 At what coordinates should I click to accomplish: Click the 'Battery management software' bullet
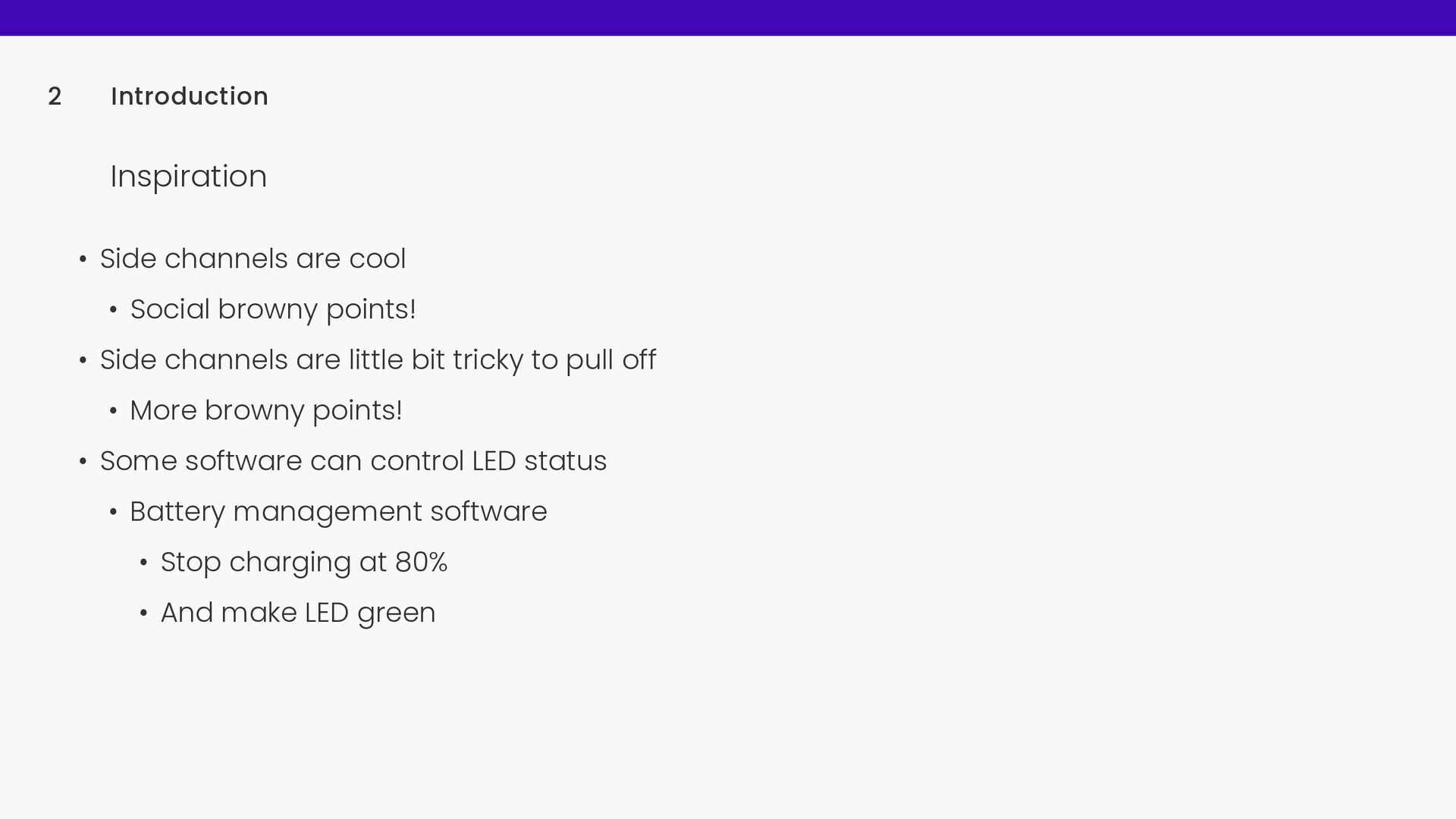click(x=338, y=512)
